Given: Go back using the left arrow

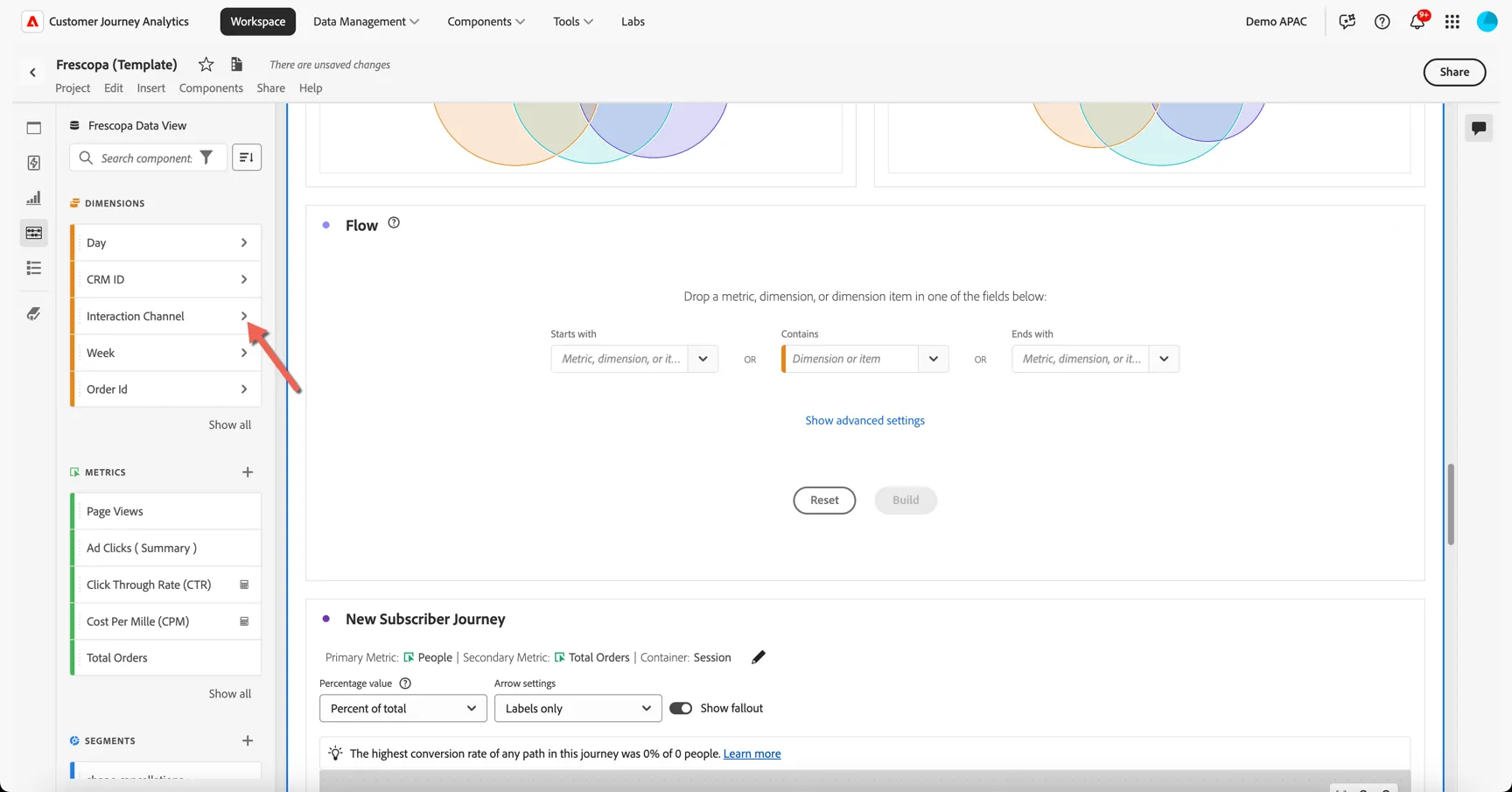Looking at the screenshot, I should click(x=32, y=73).
